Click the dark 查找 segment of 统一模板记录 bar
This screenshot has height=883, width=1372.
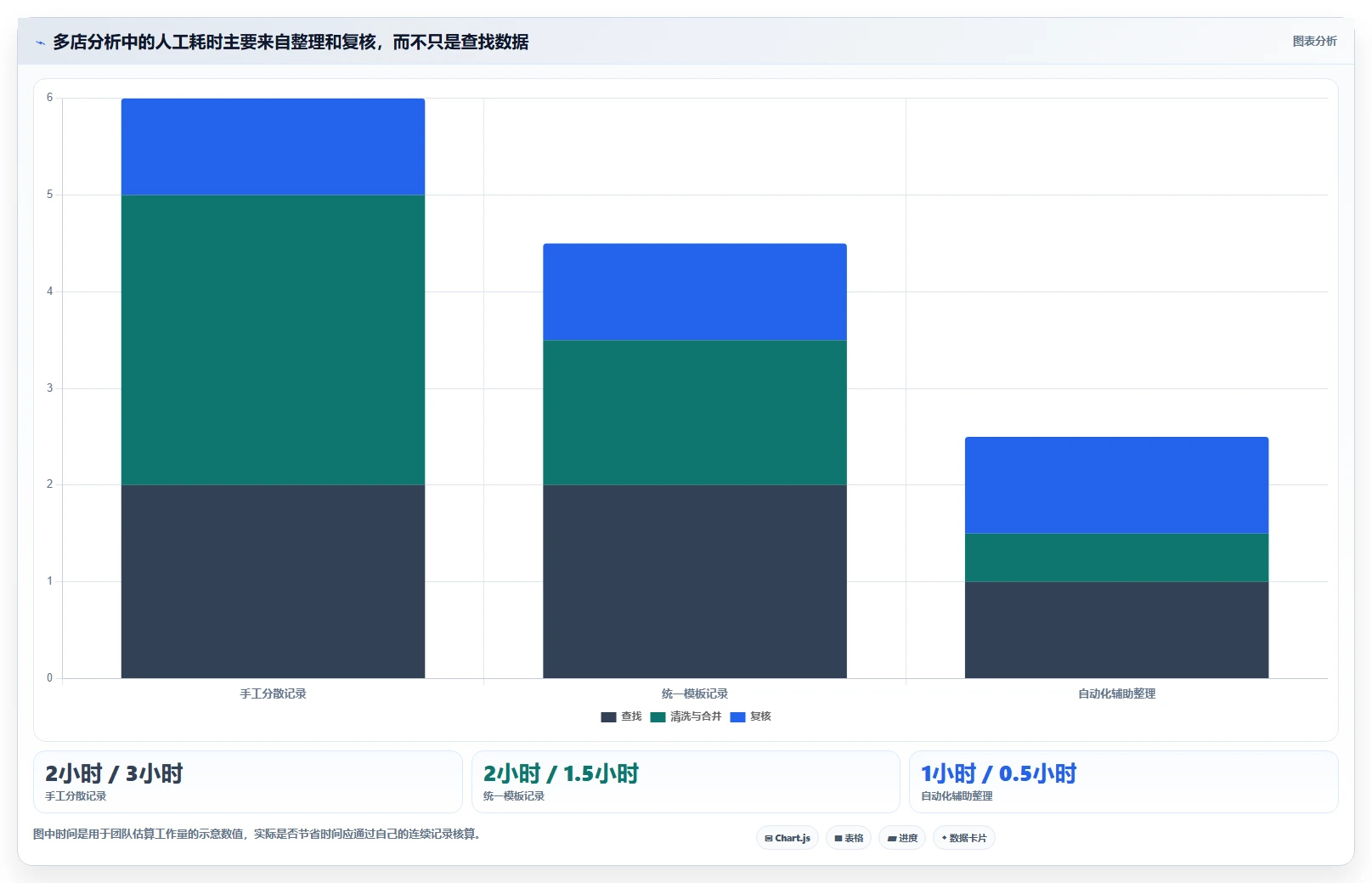point(695,581)
